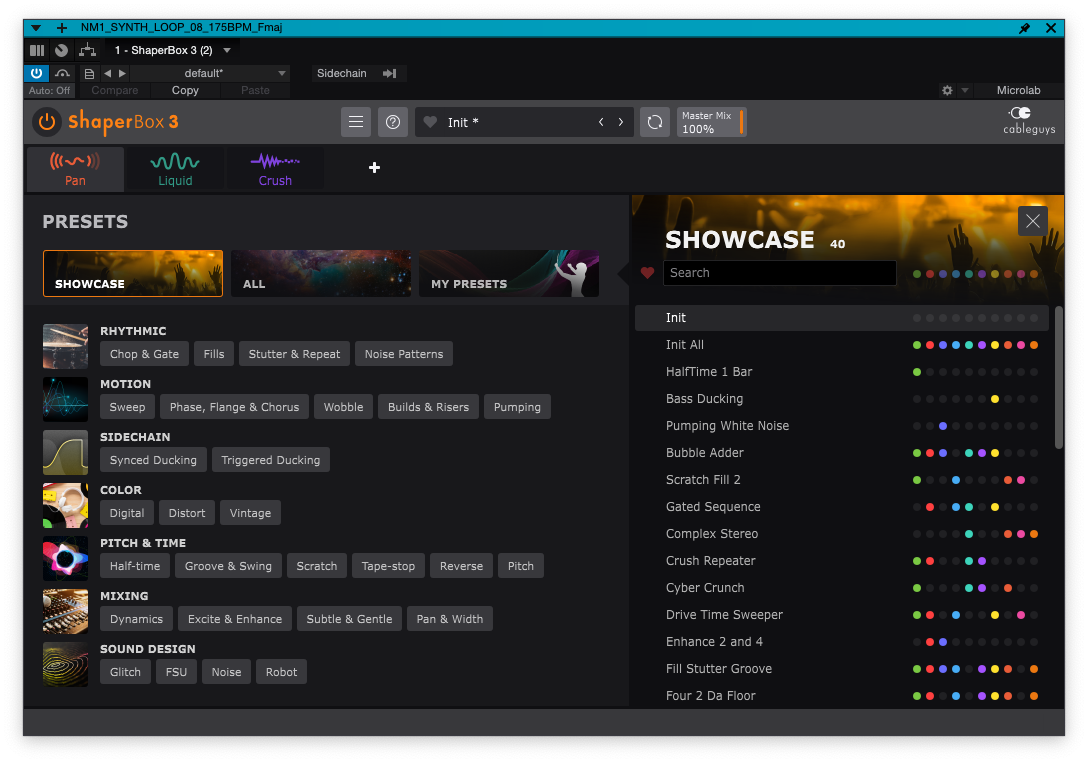Select the Pan shaper tab

[x=75, y=169]
